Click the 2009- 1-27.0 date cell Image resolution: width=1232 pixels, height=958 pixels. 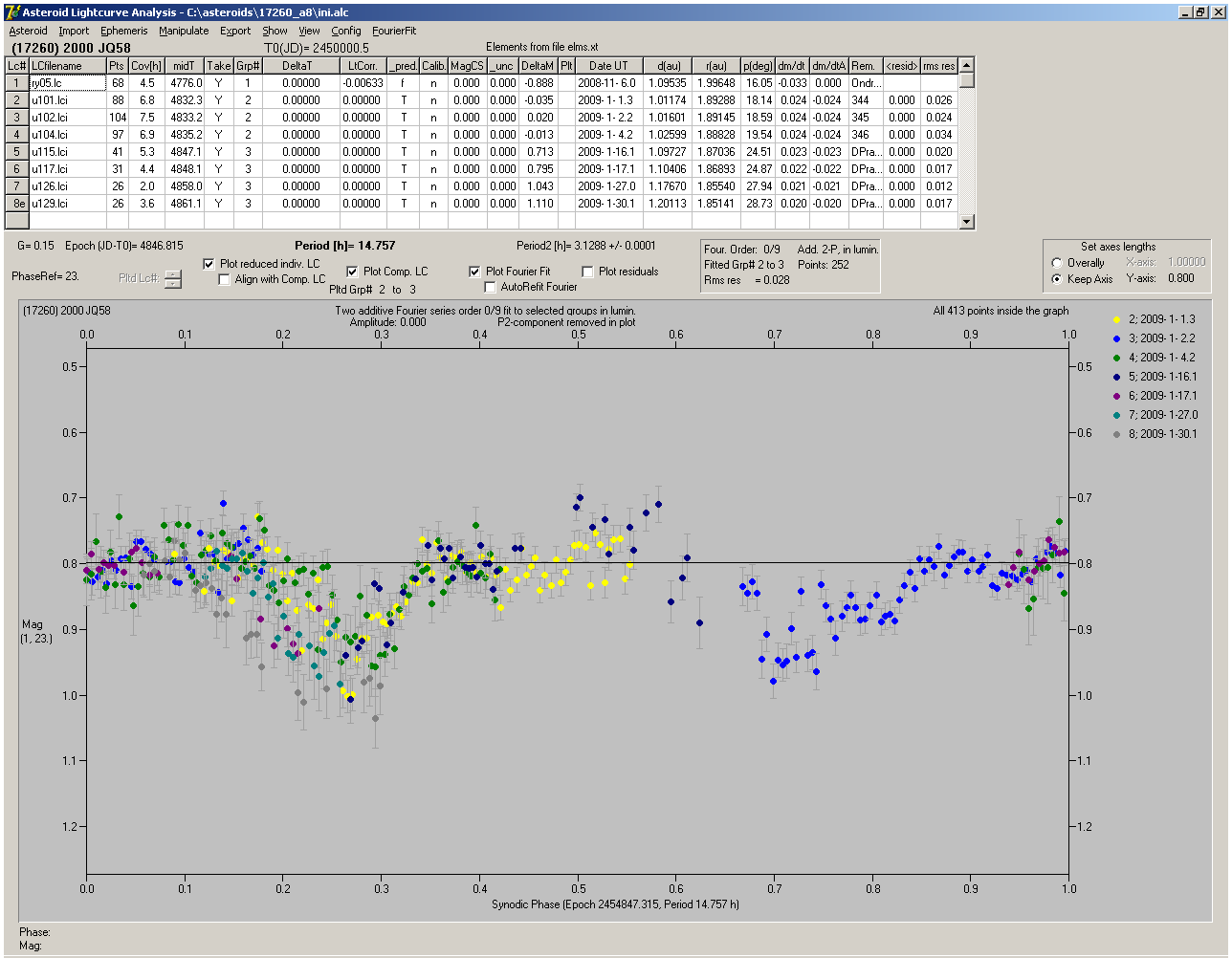(607, 186)
